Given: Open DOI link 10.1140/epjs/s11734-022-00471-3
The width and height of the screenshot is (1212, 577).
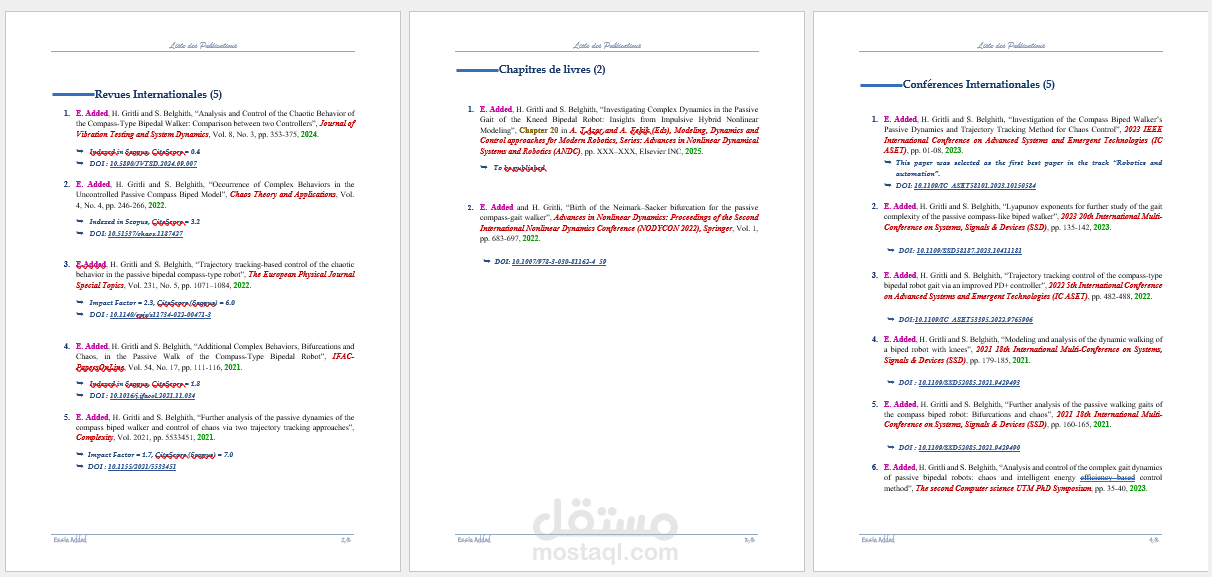Looking at the screenshot, I should (x=163, y=313).
